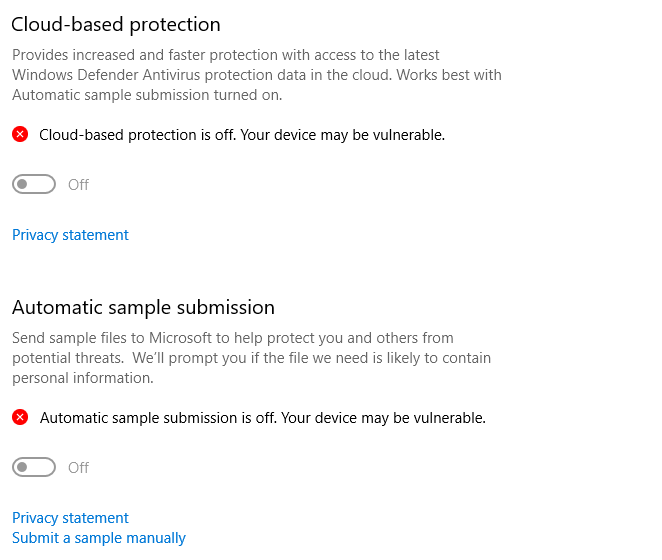662x560 pixels.
Task: Select the Cloud-based protection heading
Action: pos(116,24)
